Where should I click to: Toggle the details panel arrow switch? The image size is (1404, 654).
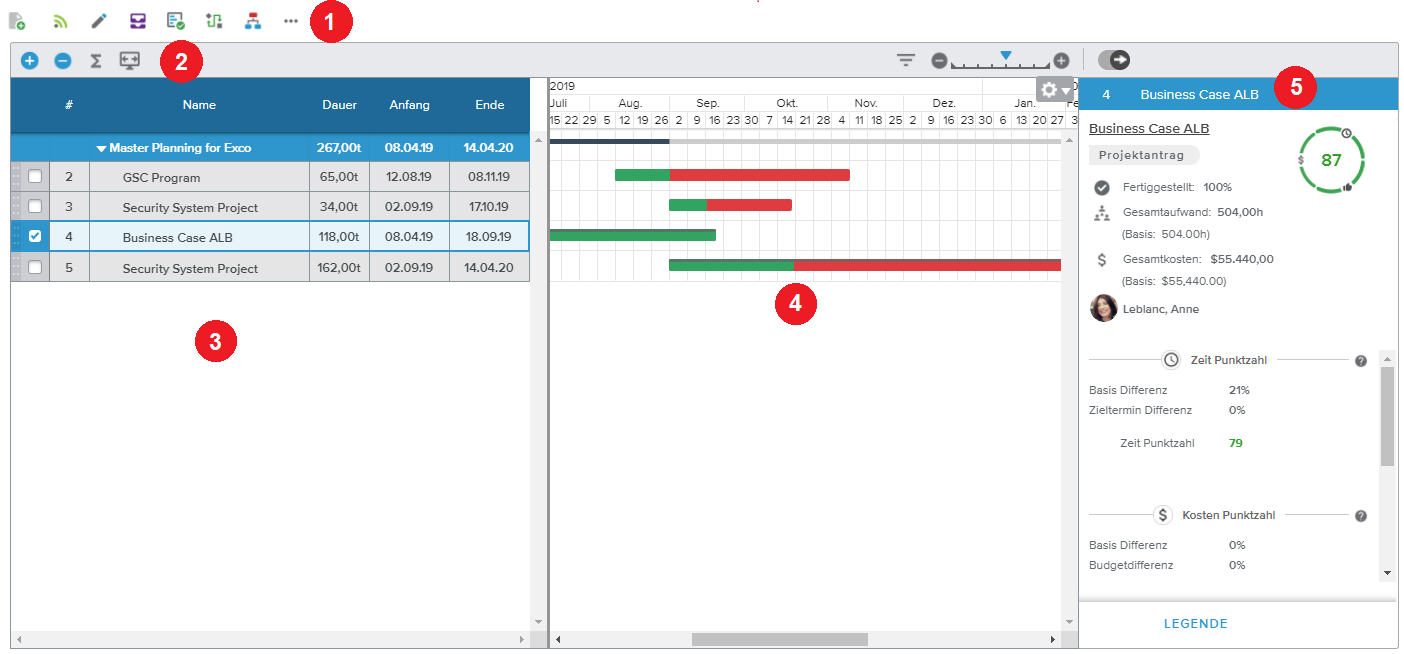click(1114, 60)
